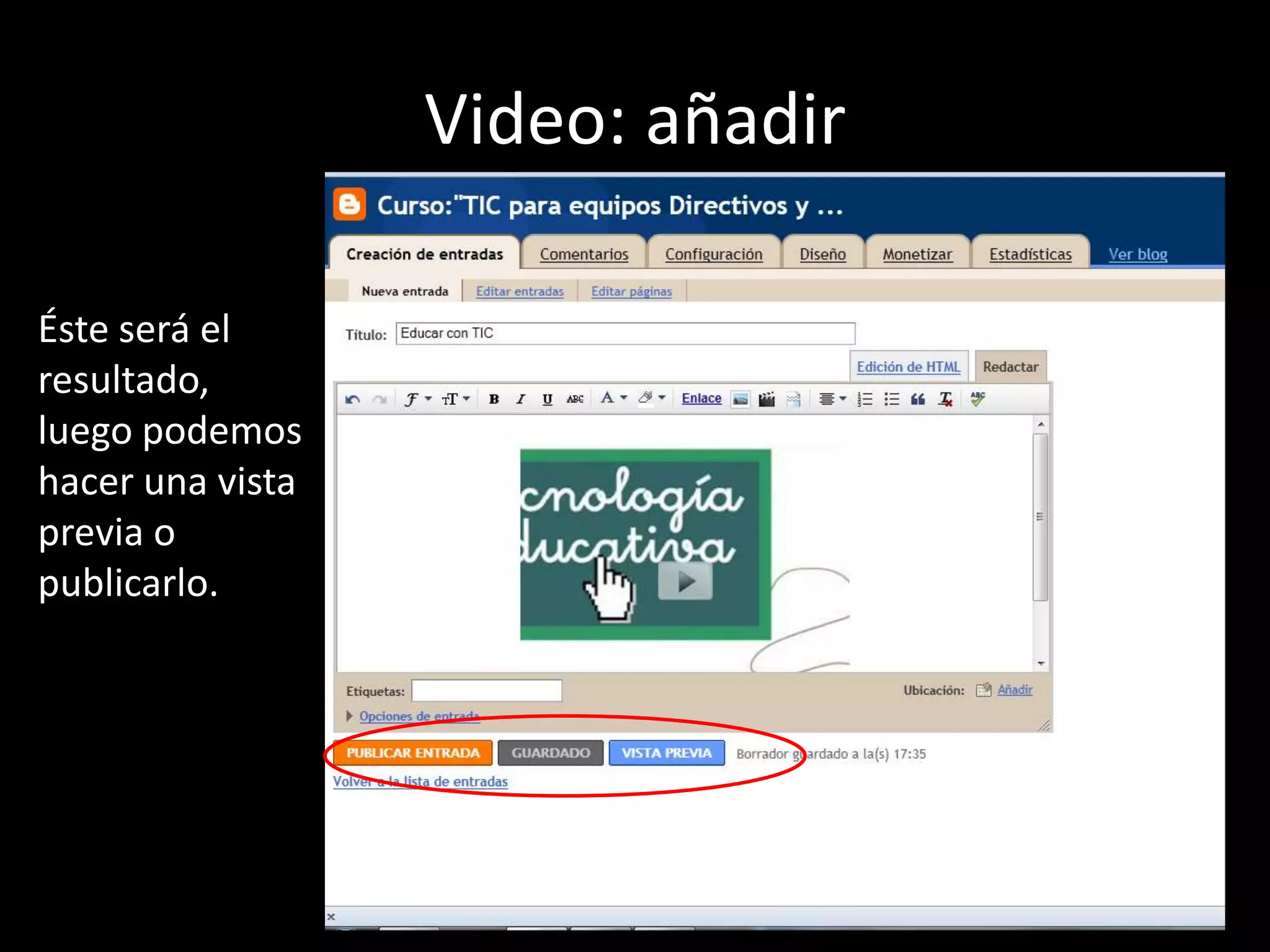The width and height of the screenshot is (1270, 952).
Task: Click the Borrador guardado a la(s) 17:35 status text
Action: click(x=831, y=754)
